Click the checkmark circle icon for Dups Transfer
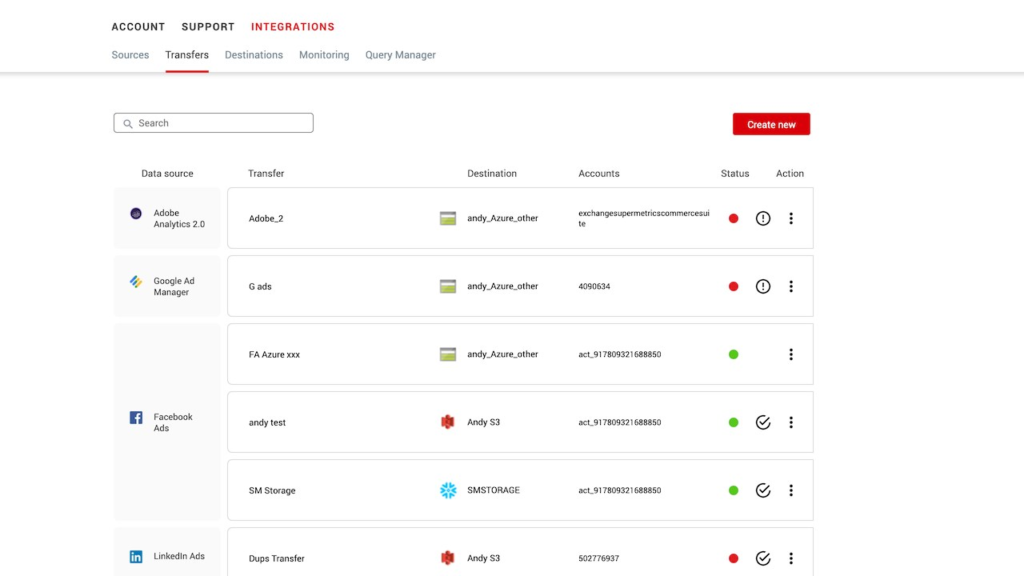The image size is (1024, 576). (x=763, y=558)
